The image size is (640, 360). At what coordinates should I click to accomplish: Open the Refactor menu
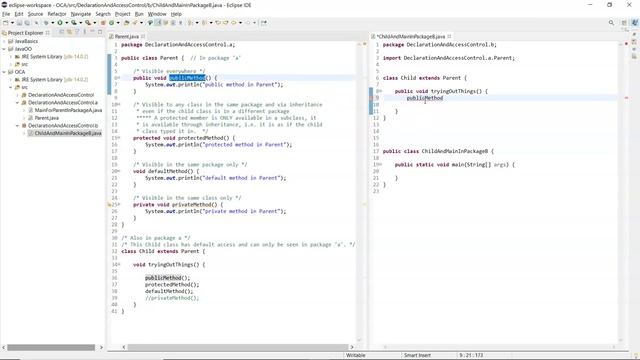point(57,14)
